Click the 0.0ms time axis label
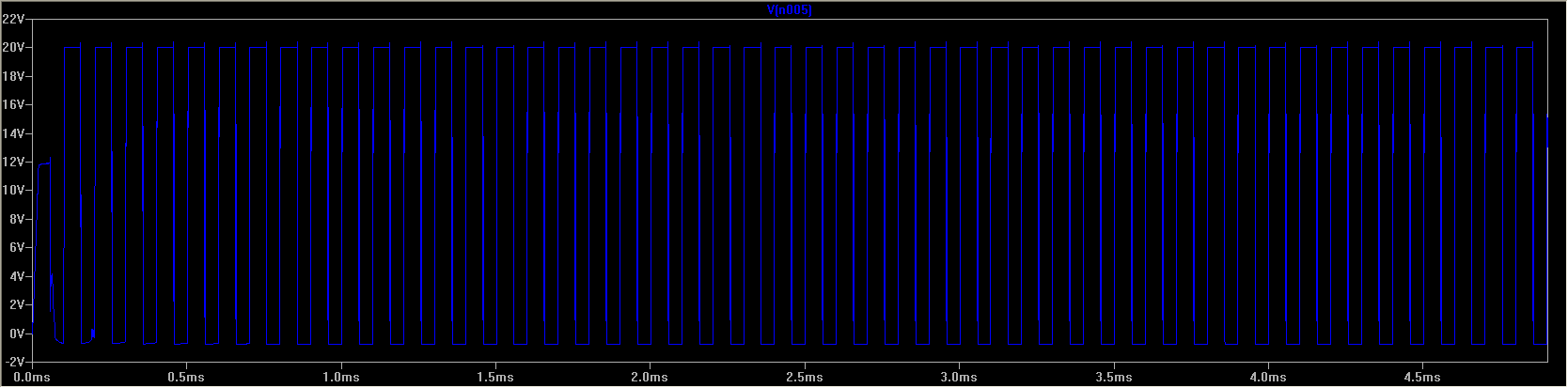Viewport: 1568px width, 388px height. click(x=32, y=377)
